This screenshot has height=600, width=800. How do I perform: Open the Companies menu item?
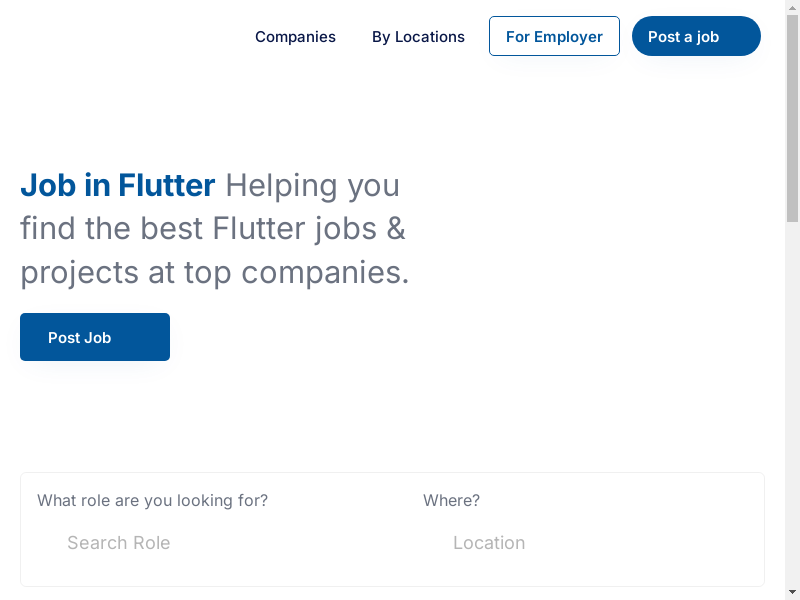295,37
